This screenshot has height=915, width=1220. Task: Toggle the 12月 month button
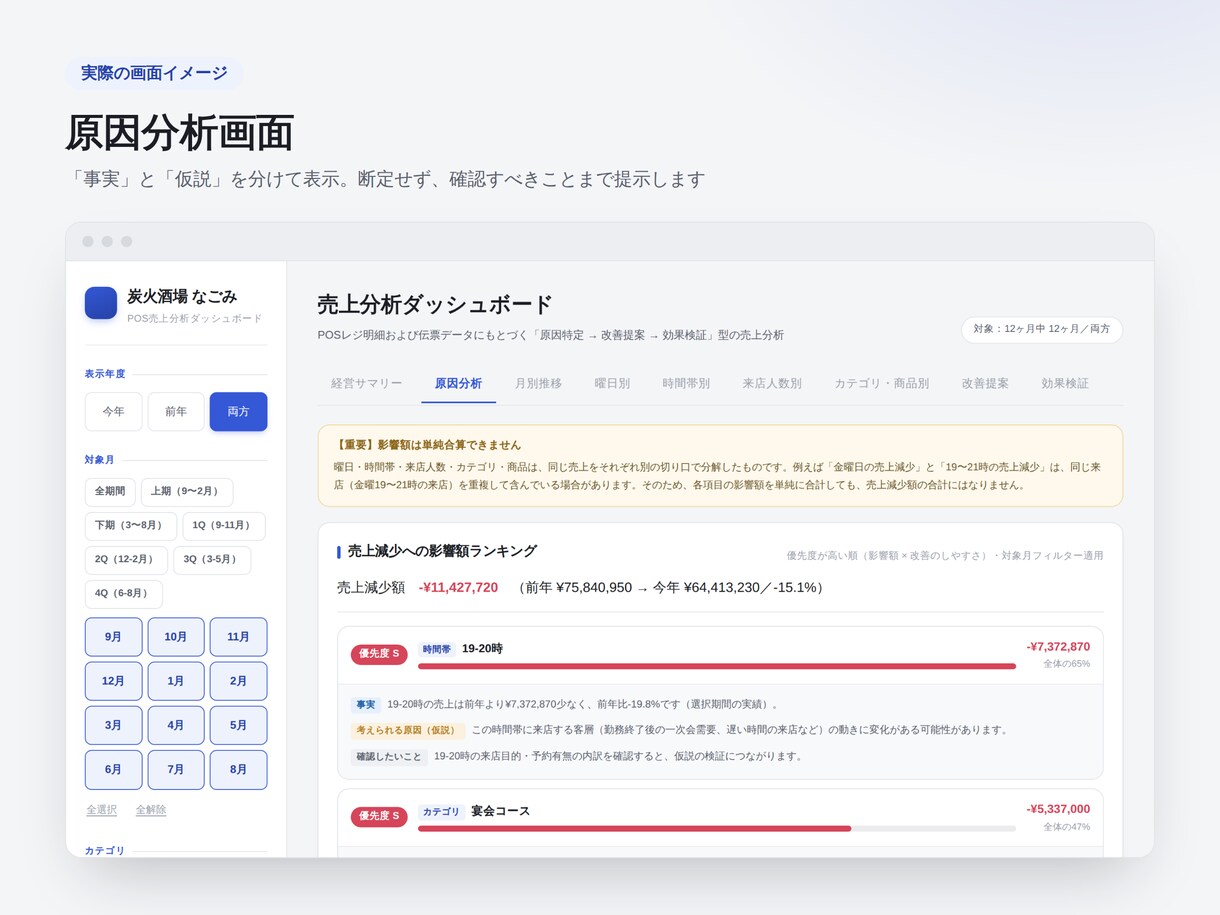[114, 681]
